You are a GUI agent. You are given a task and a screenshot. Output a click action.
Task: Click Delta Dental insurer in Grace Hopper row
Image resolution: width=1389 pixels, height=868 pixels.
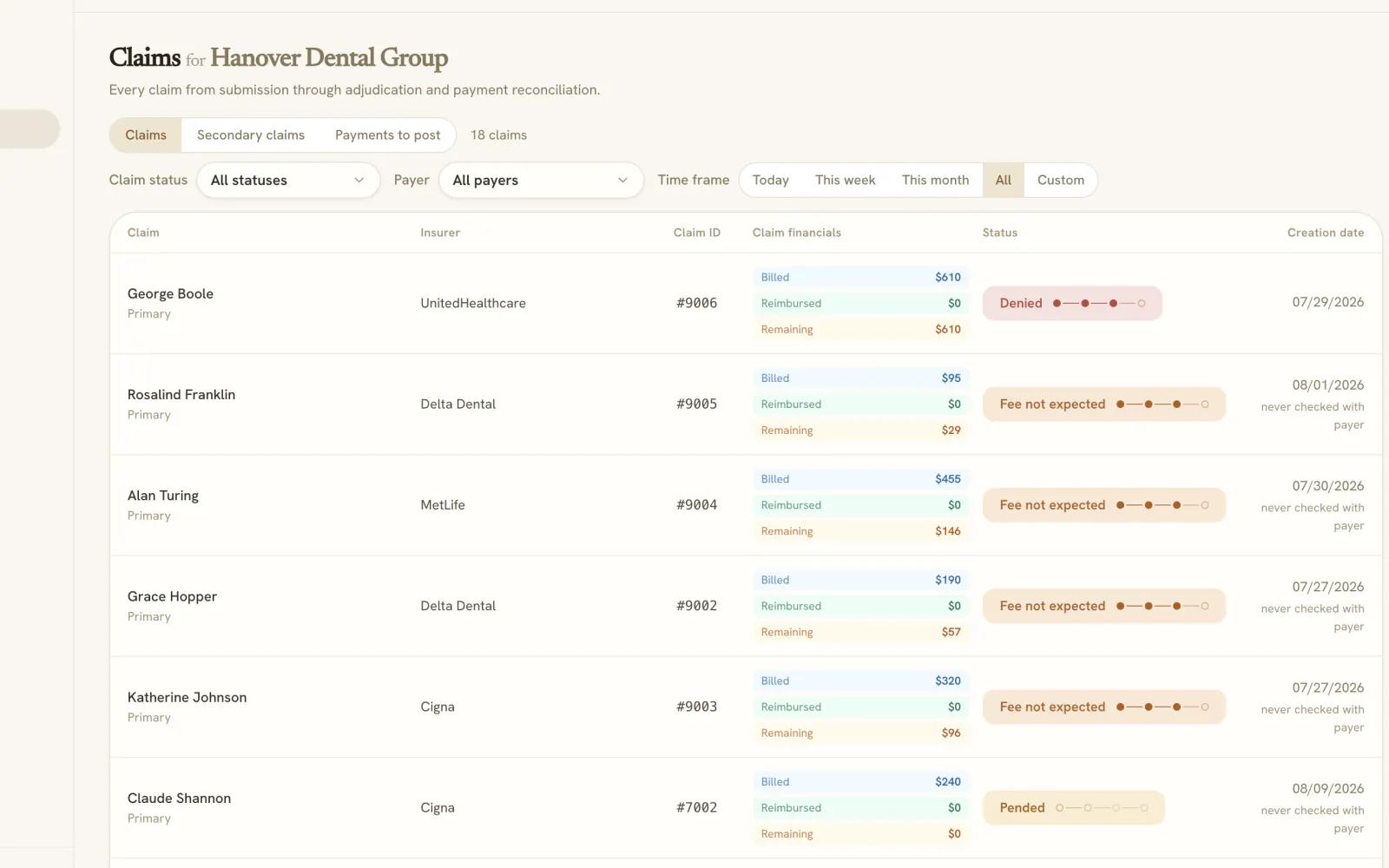point(458,606)
